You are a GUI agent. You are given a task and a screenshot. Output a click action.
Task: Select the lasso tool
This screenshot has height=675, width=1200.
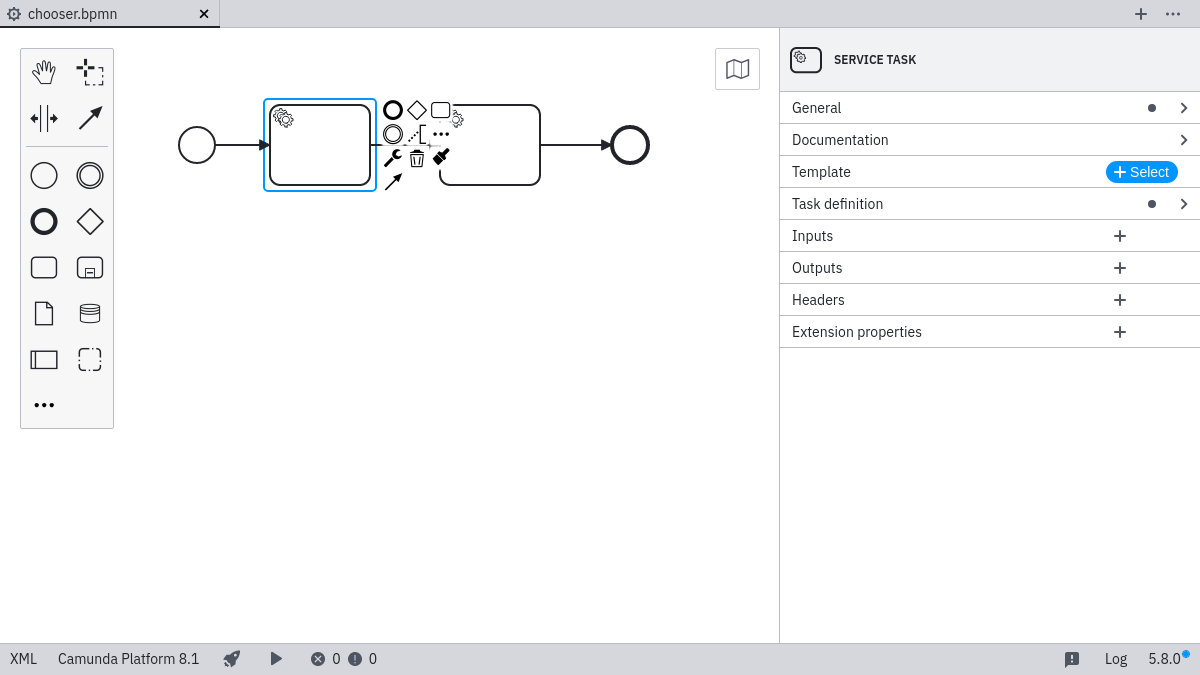[90, 72]
